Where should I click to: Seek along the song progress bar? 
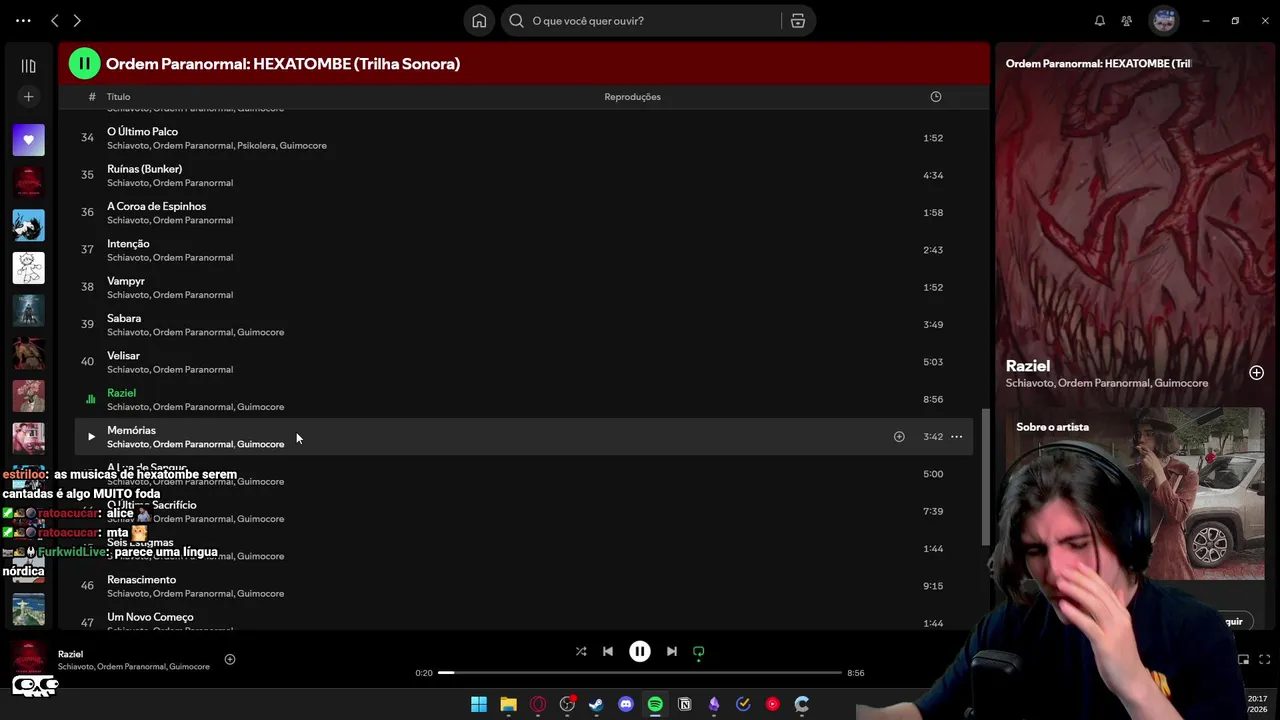point(640,673)
